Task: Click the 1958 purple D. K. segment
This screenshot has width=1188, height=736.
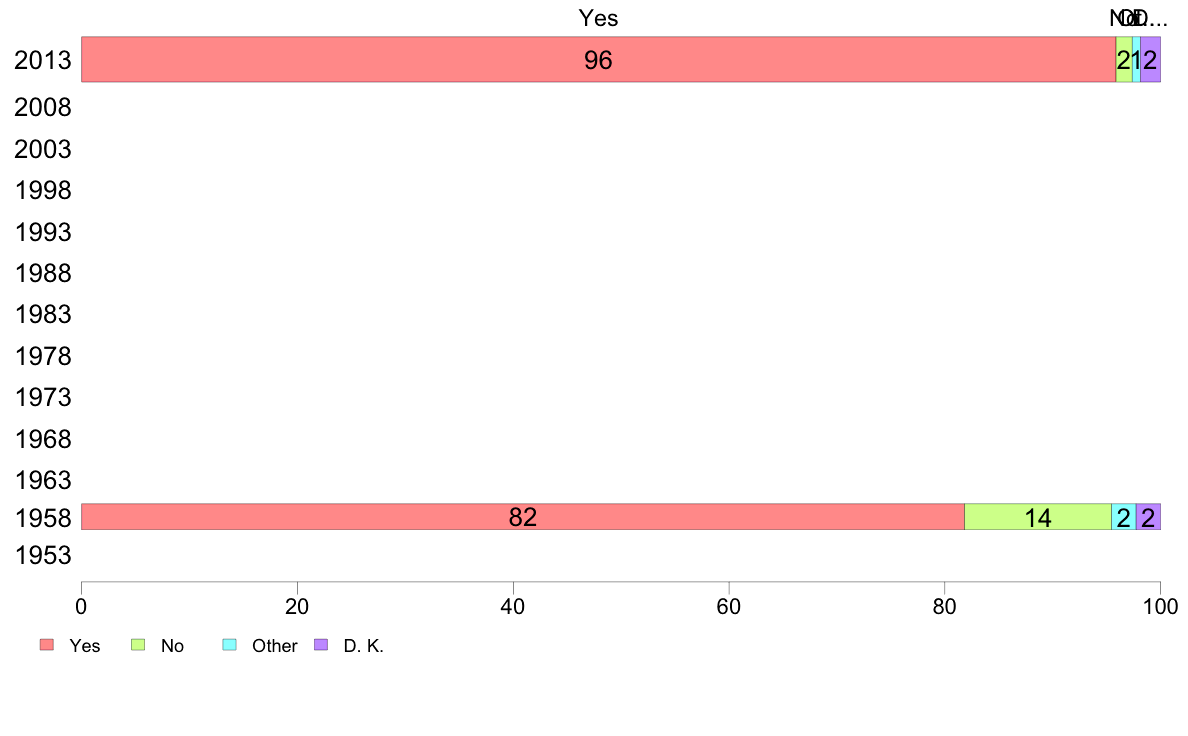Action: click(1149, 517)
